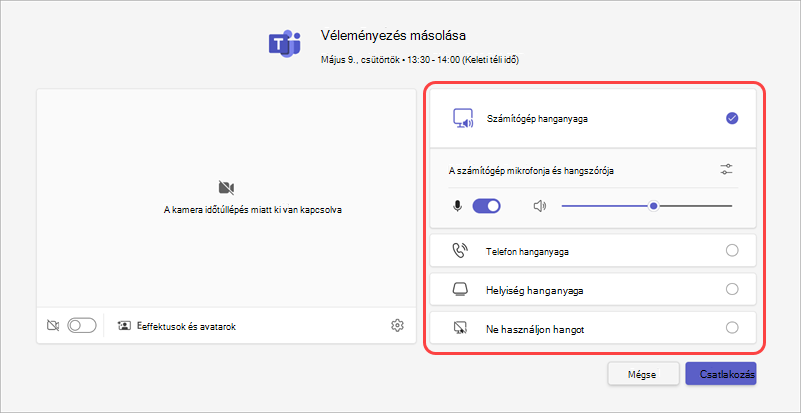Open audio device settings sliders icon
This screenshot has height=413, width=801.
coord(726,170)
